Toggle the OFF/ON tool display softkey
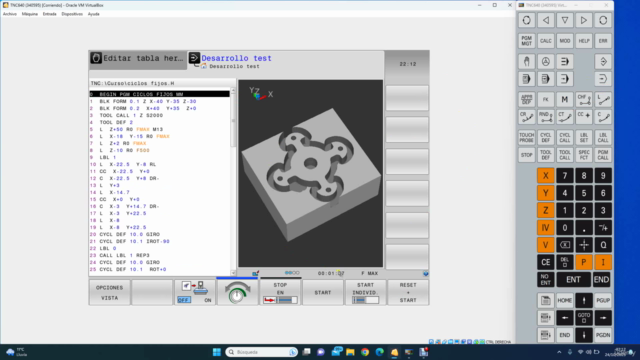The height and width of the screenshot is (360, 640). [x=195, y=292]
